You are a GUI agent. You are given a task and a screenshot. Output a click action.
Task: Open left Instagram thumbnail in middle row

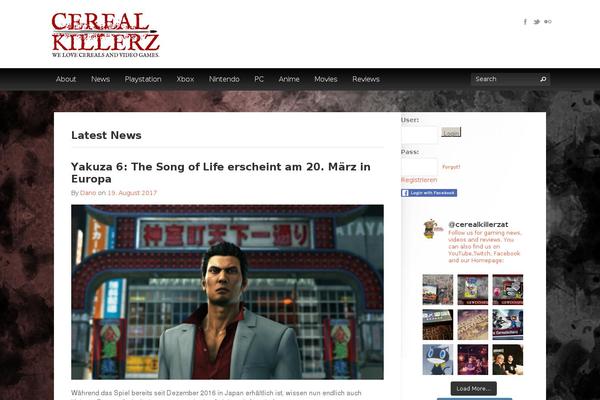(x=438, y=325)
